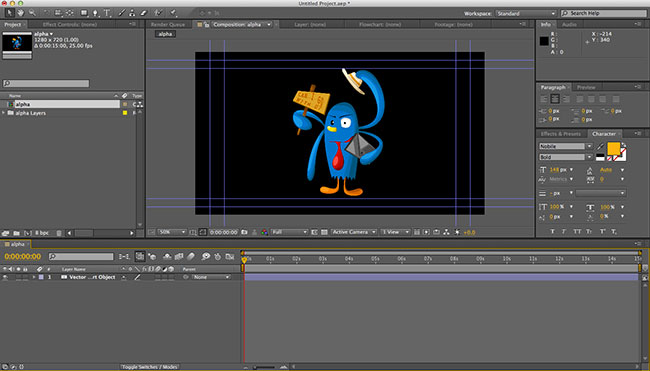
Task: Switch to the Effects & Presets tab
Action: (560, 134)
